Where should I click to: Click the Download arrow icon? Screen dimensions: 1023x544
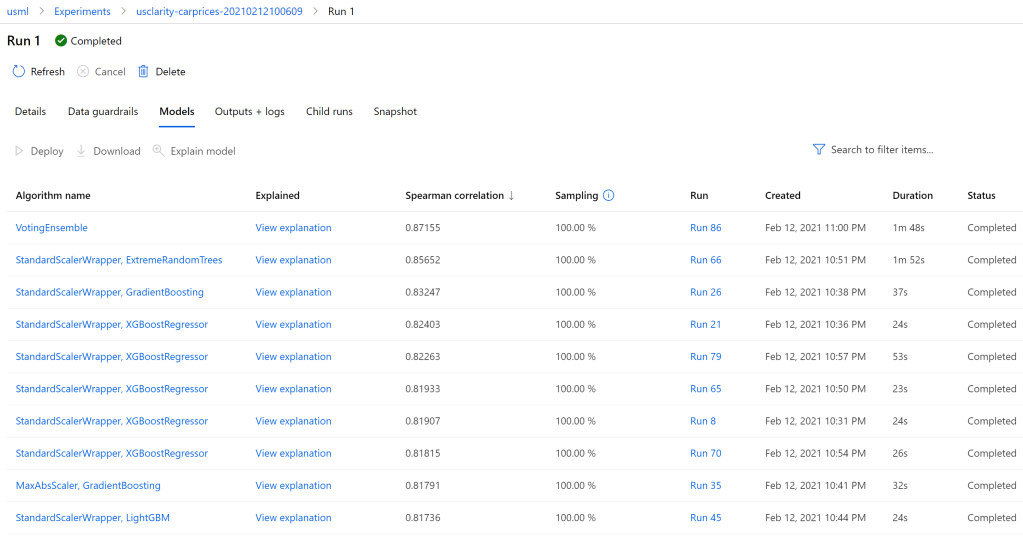pyautogui.click(x=81, y=151)
